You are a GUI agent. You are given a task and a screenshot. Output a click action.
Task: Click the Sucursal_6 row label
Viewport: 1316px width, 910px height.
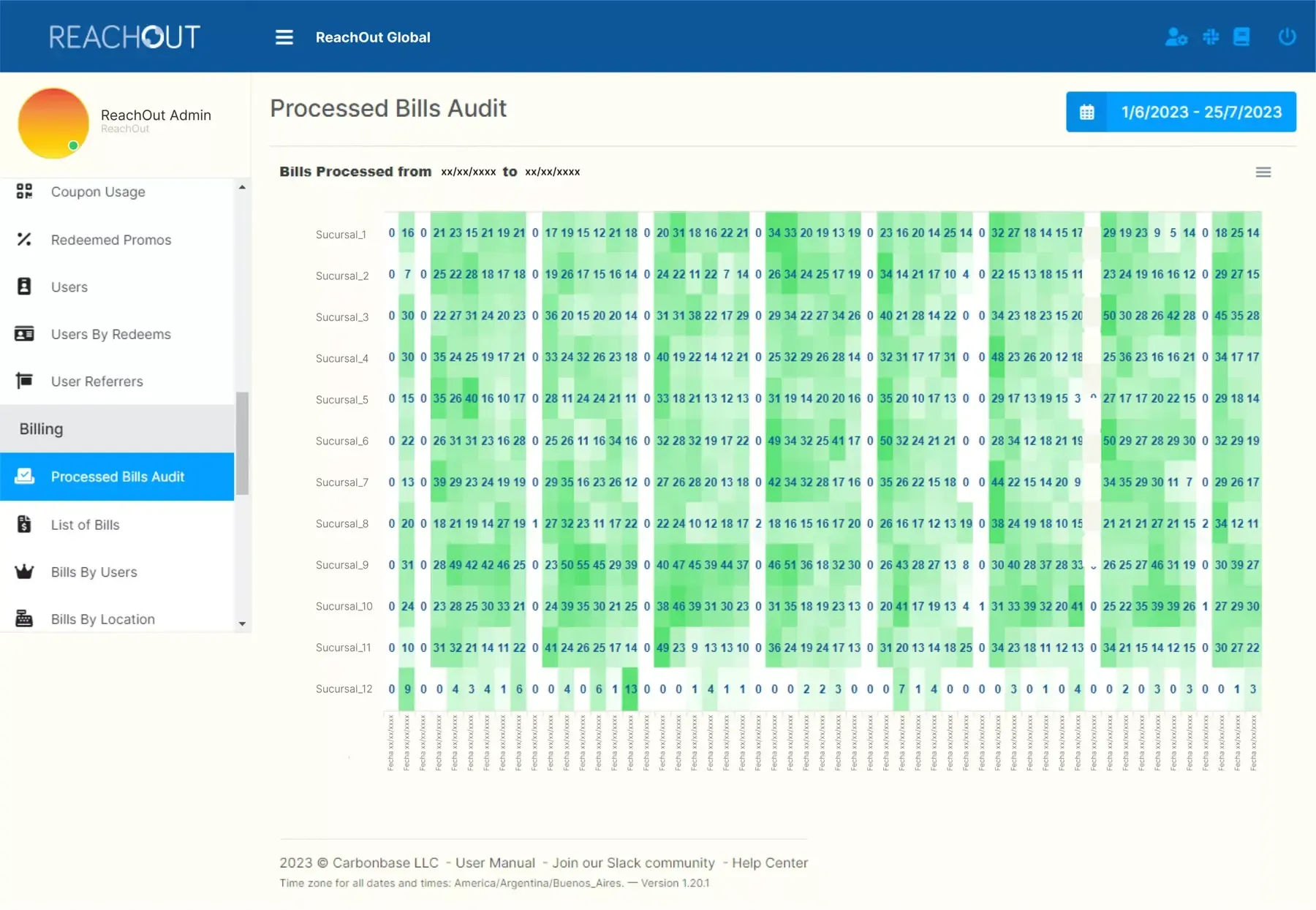(341, 441)
